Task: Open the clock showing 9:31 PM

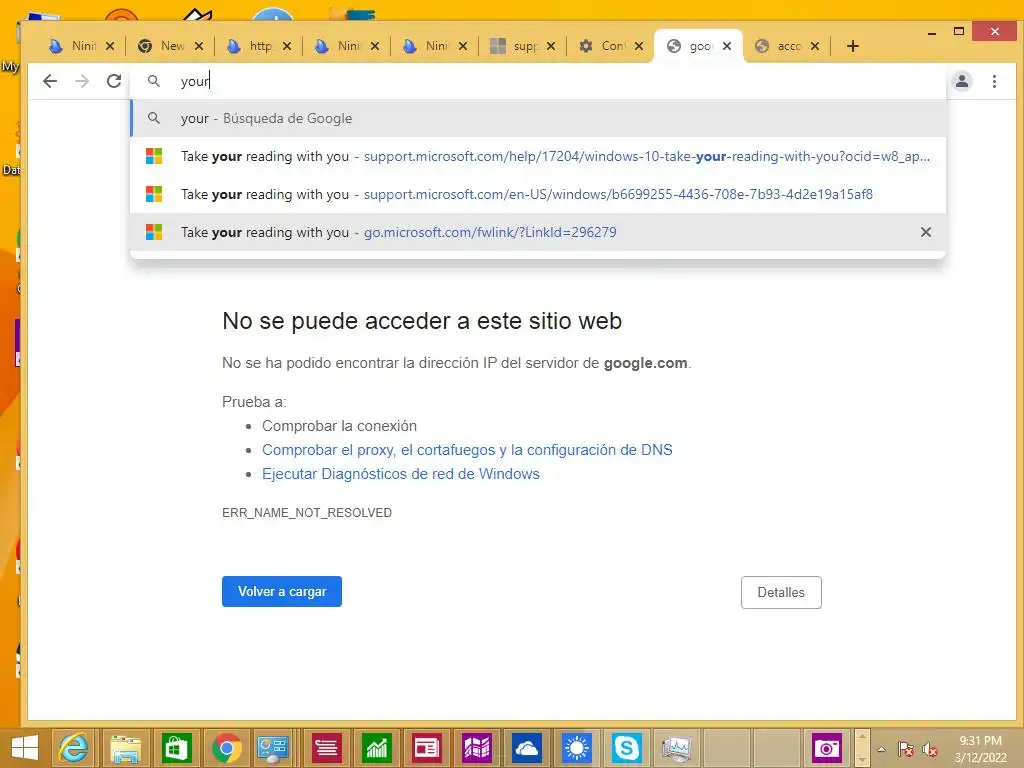Action: point(980,749)
